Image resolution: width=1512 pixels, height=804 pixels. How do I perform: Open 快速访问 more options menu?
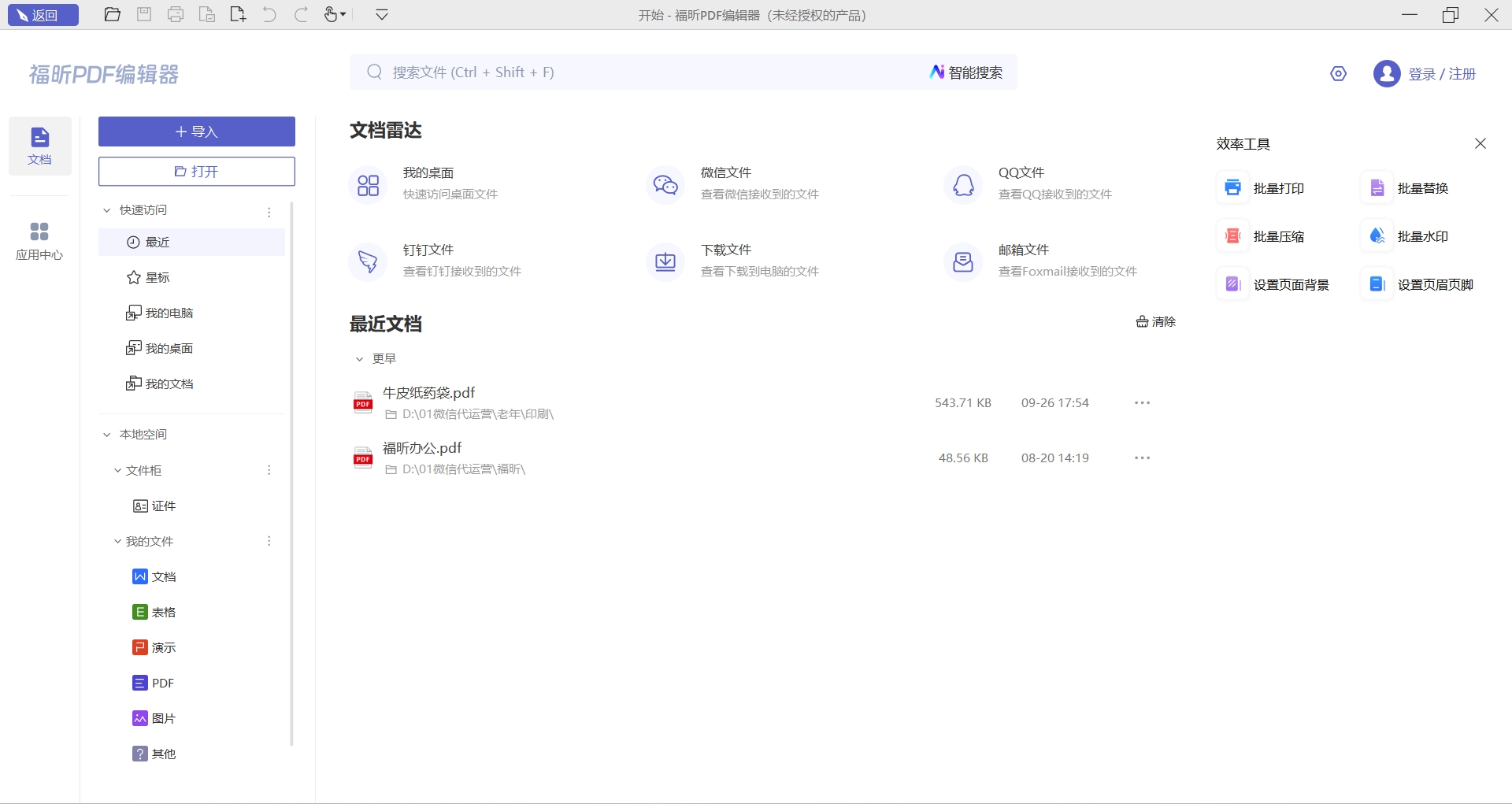(x=269, y=212)
